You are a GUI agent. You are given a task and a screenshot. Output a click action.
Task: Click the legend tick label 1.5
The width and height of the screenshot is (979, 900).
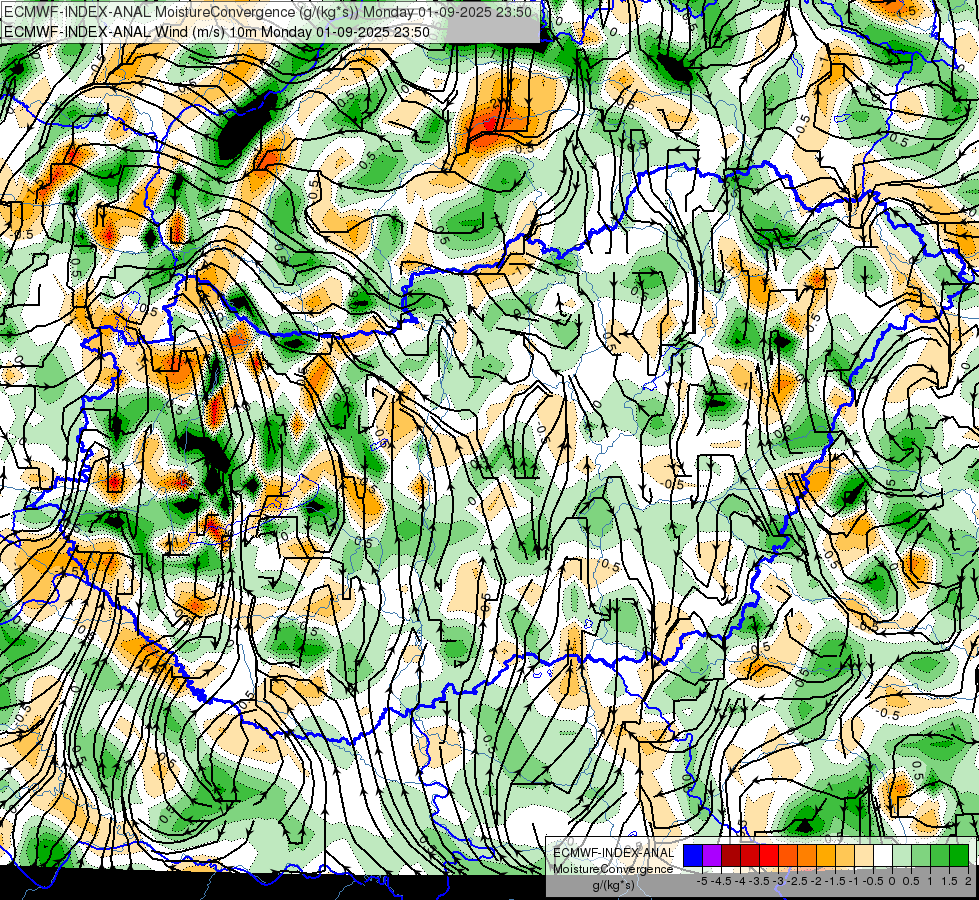(x=948, y=881)
